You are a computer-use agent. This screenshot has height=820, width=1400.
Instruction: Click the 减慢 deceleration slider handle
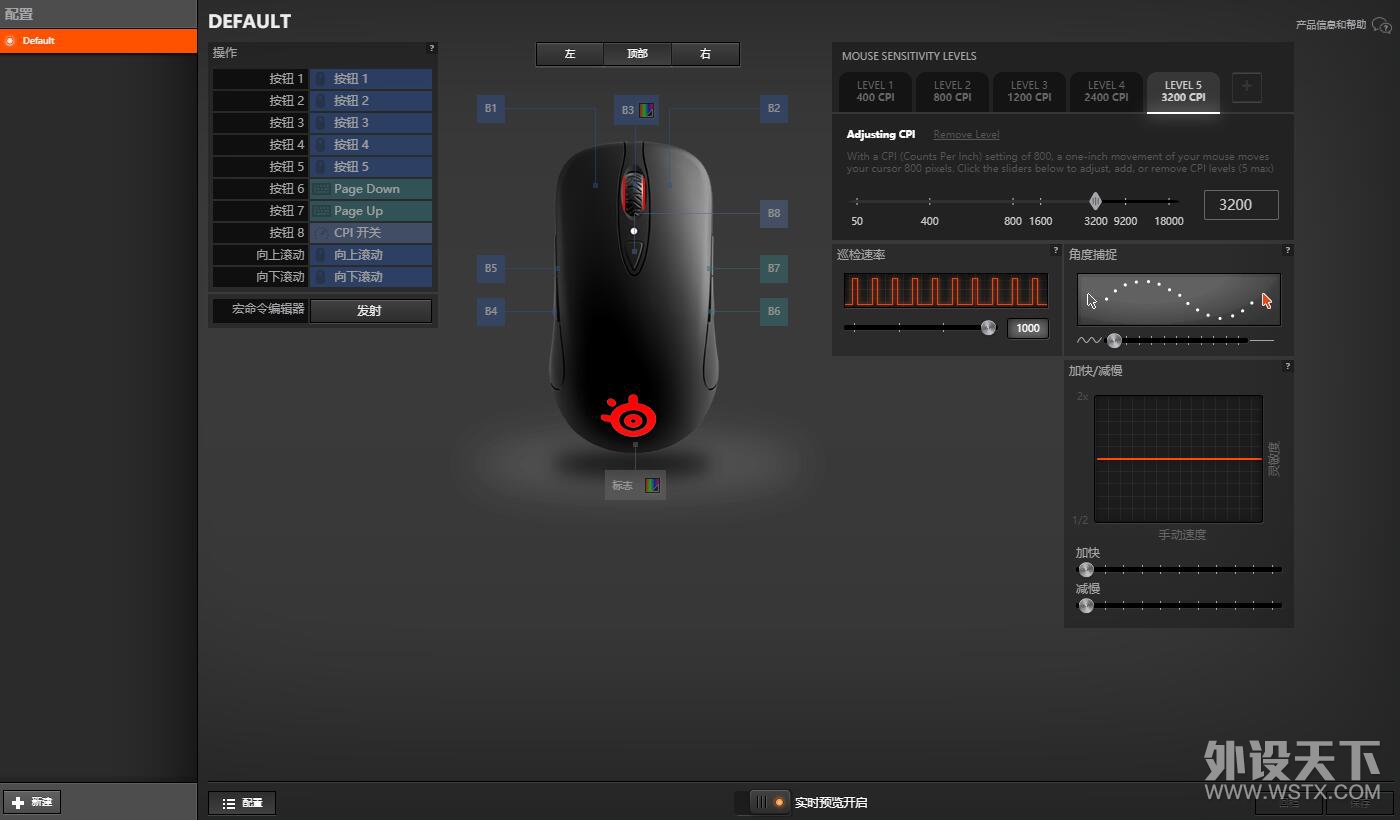[x=1086, y=605]
